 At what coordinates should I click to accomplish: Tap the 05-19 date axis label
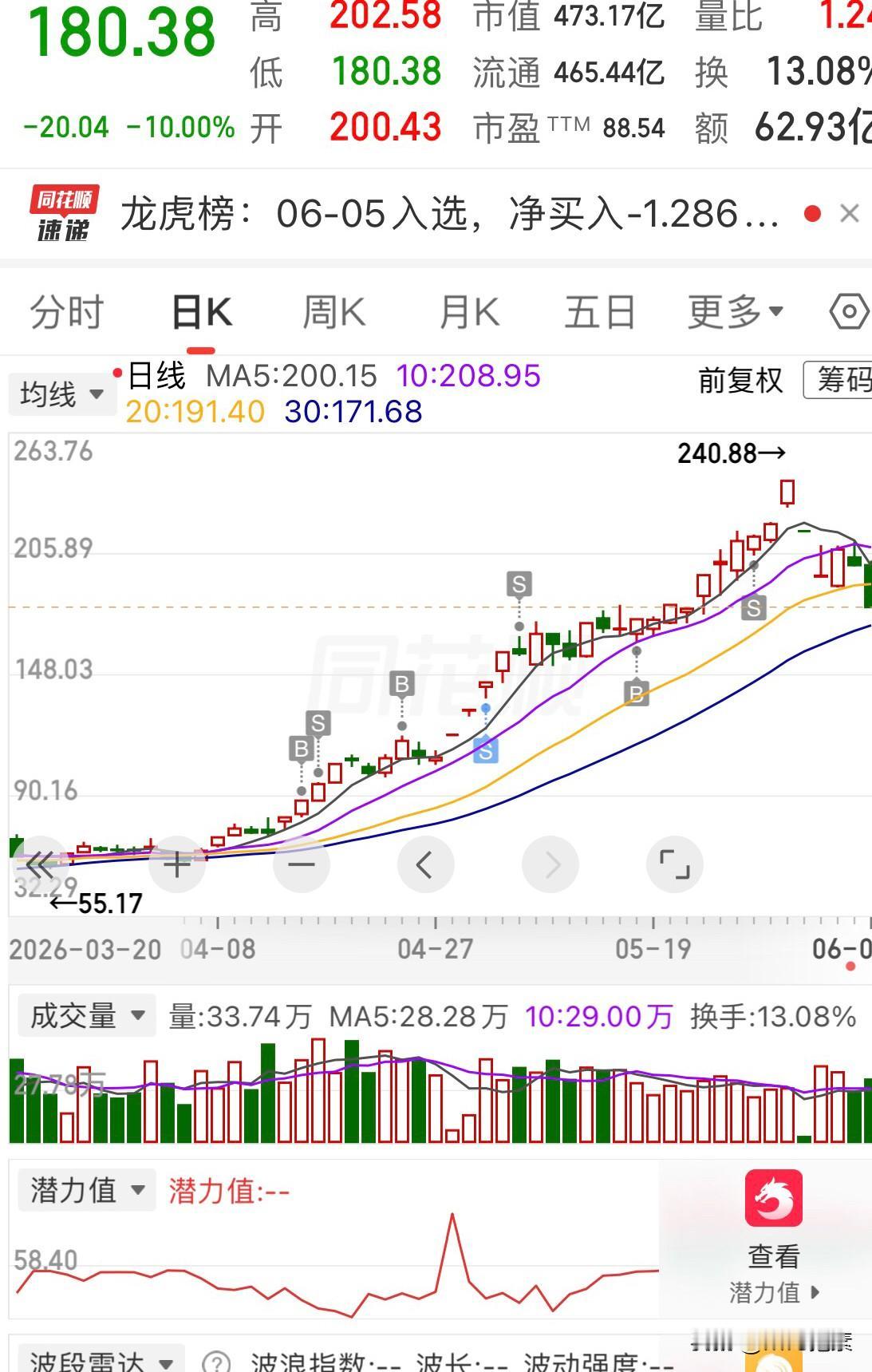click(653, 949)
